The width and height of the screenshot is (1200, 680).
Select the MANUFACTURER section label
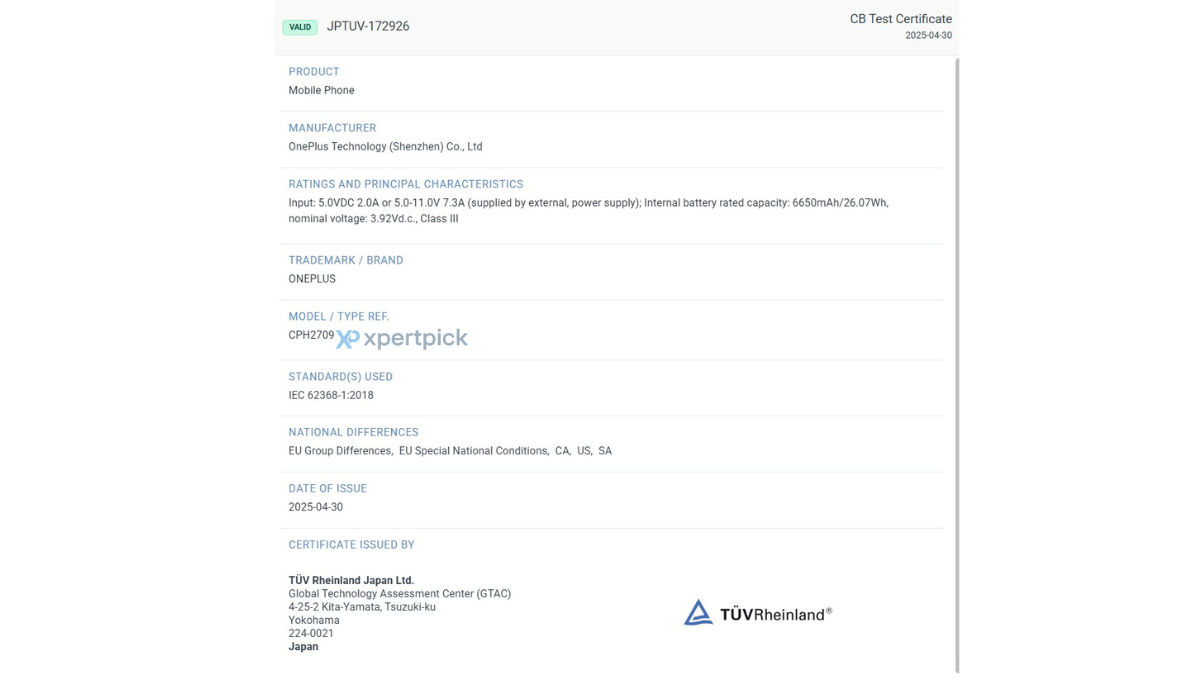click(332, 128)
